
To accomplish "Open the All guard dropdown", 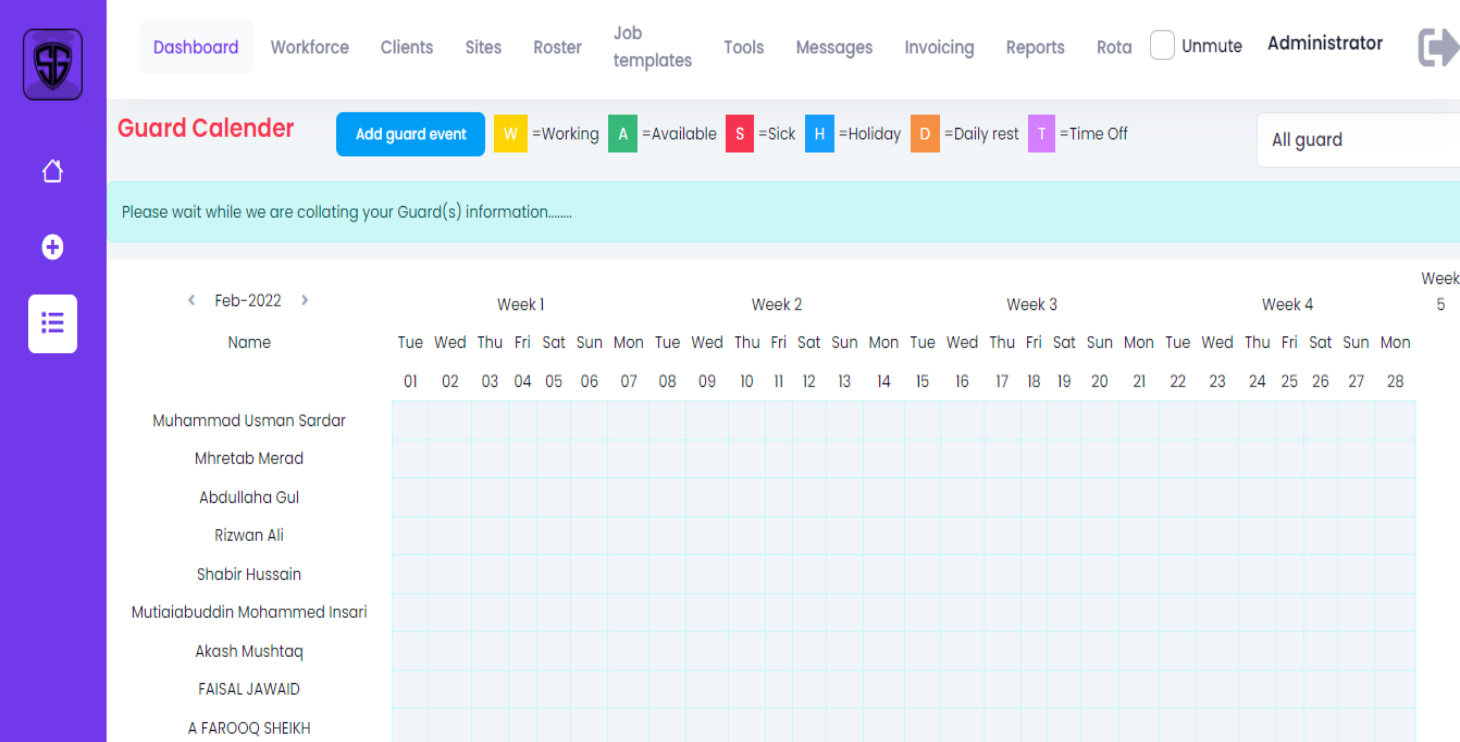I will point(1358,140).
